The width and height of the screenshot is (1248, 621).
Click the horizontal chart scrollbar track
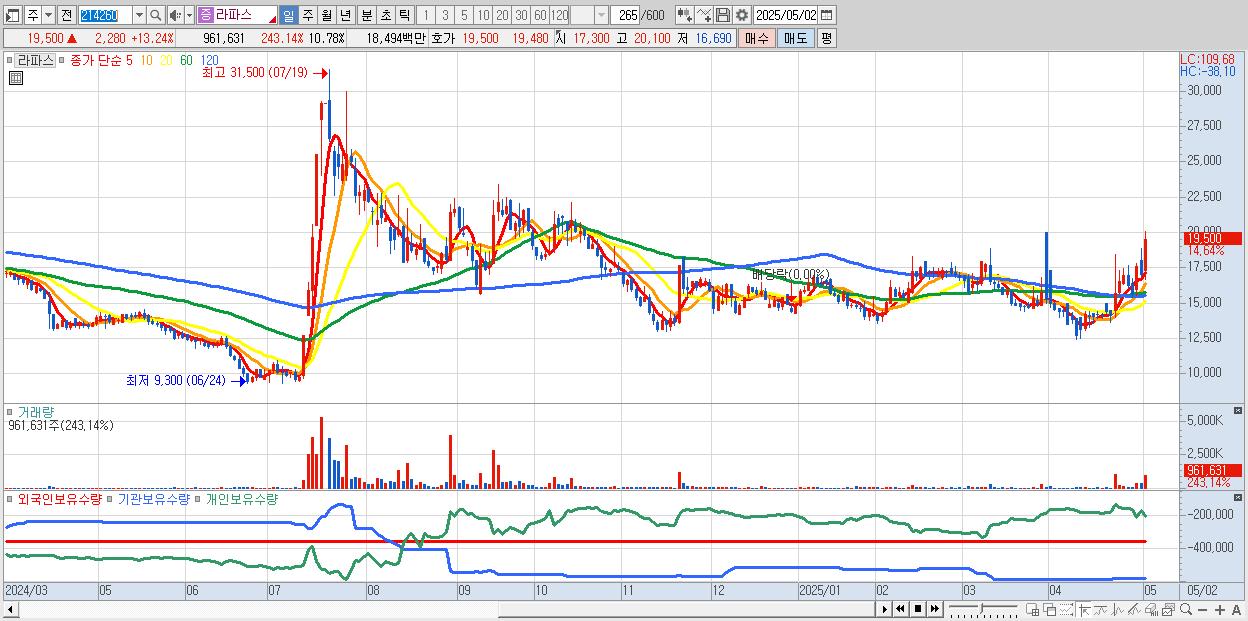440,609
